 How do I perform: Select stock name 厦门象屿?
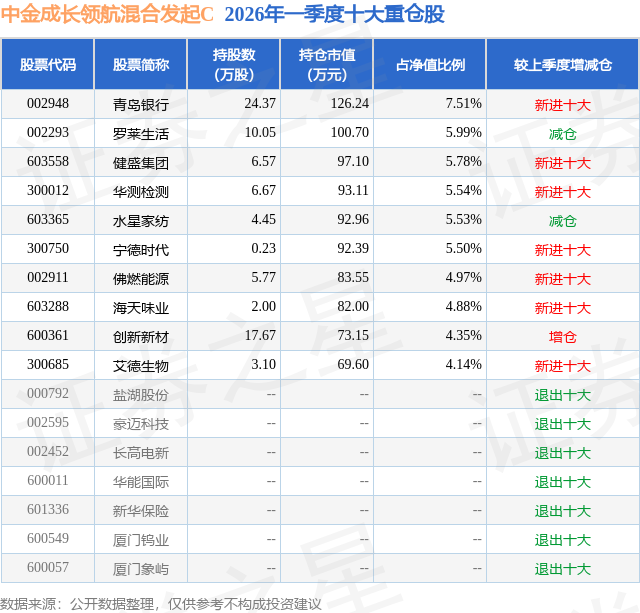(x=141, y=569)
